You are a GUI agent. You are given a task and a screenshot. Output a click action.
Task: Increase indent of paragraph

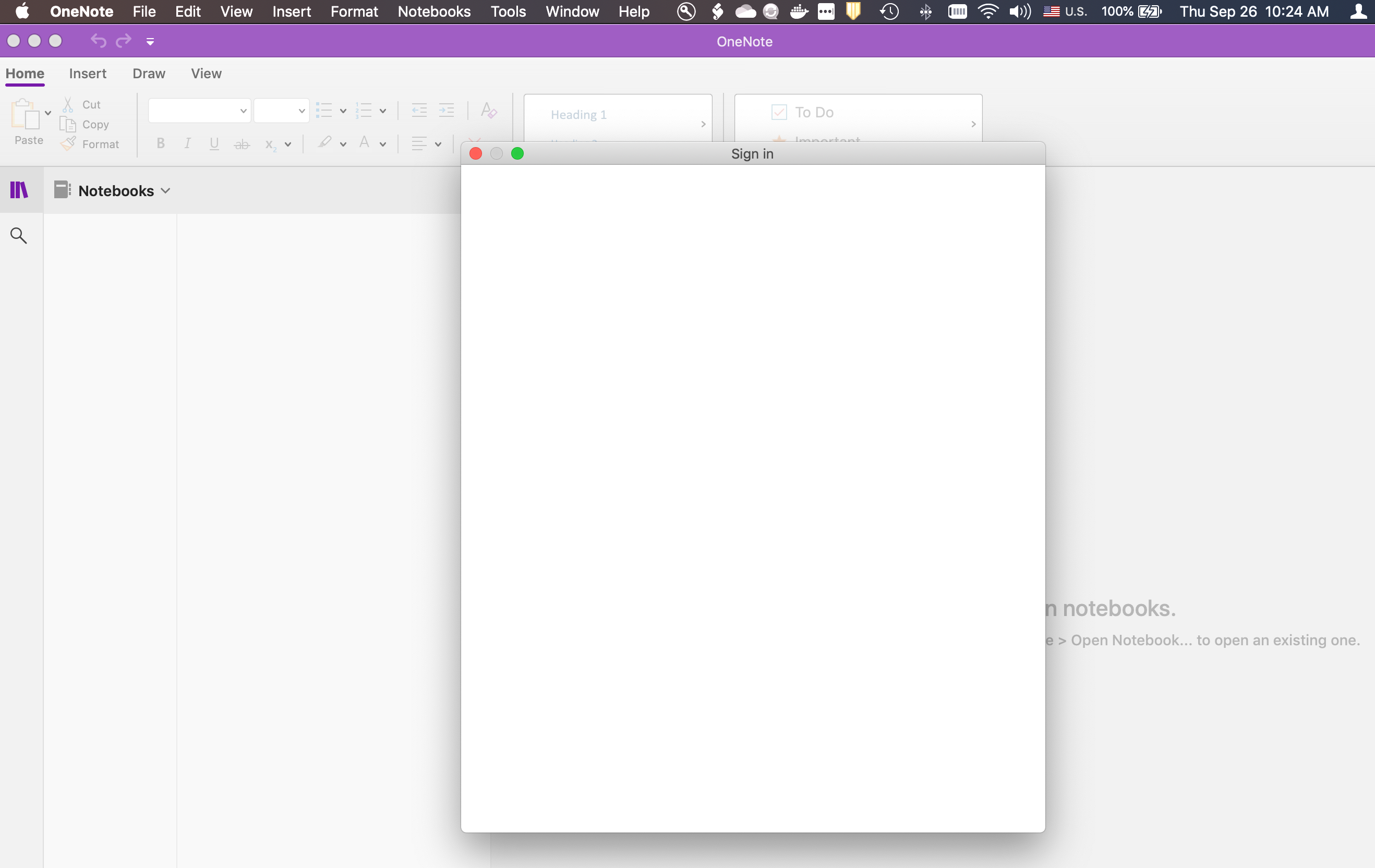pyautogui.click(x=446, y=110)
